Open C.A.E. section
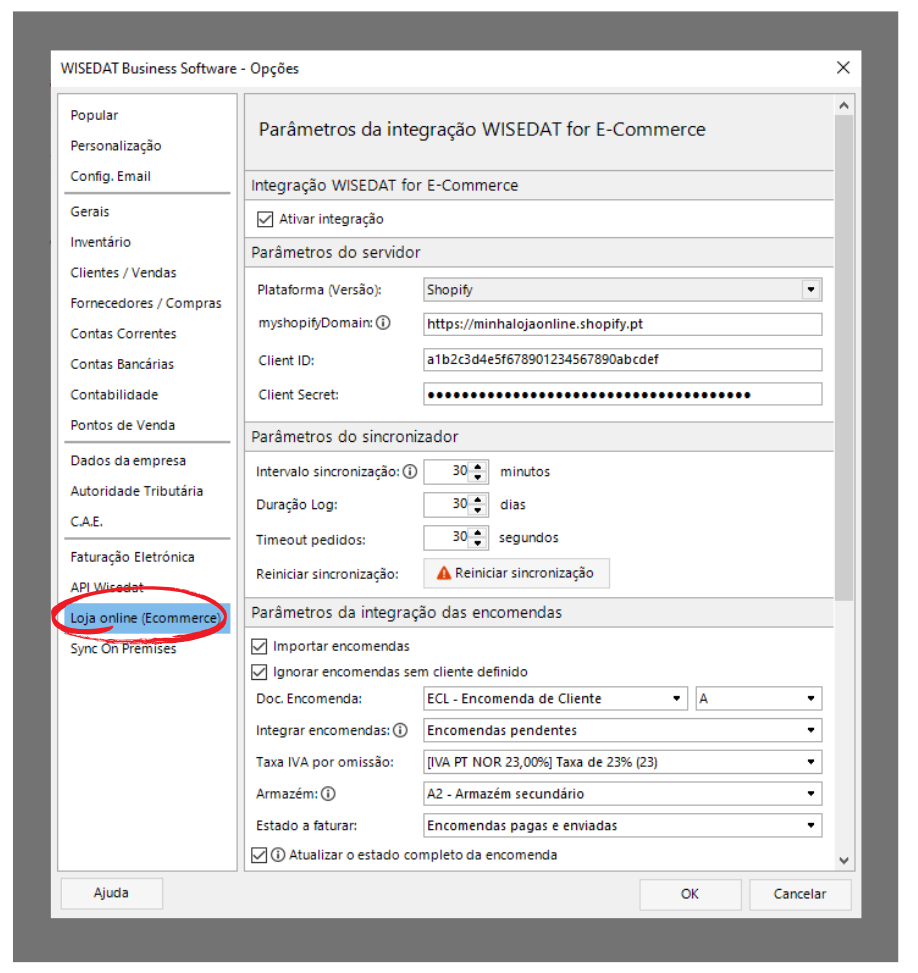 87,522
